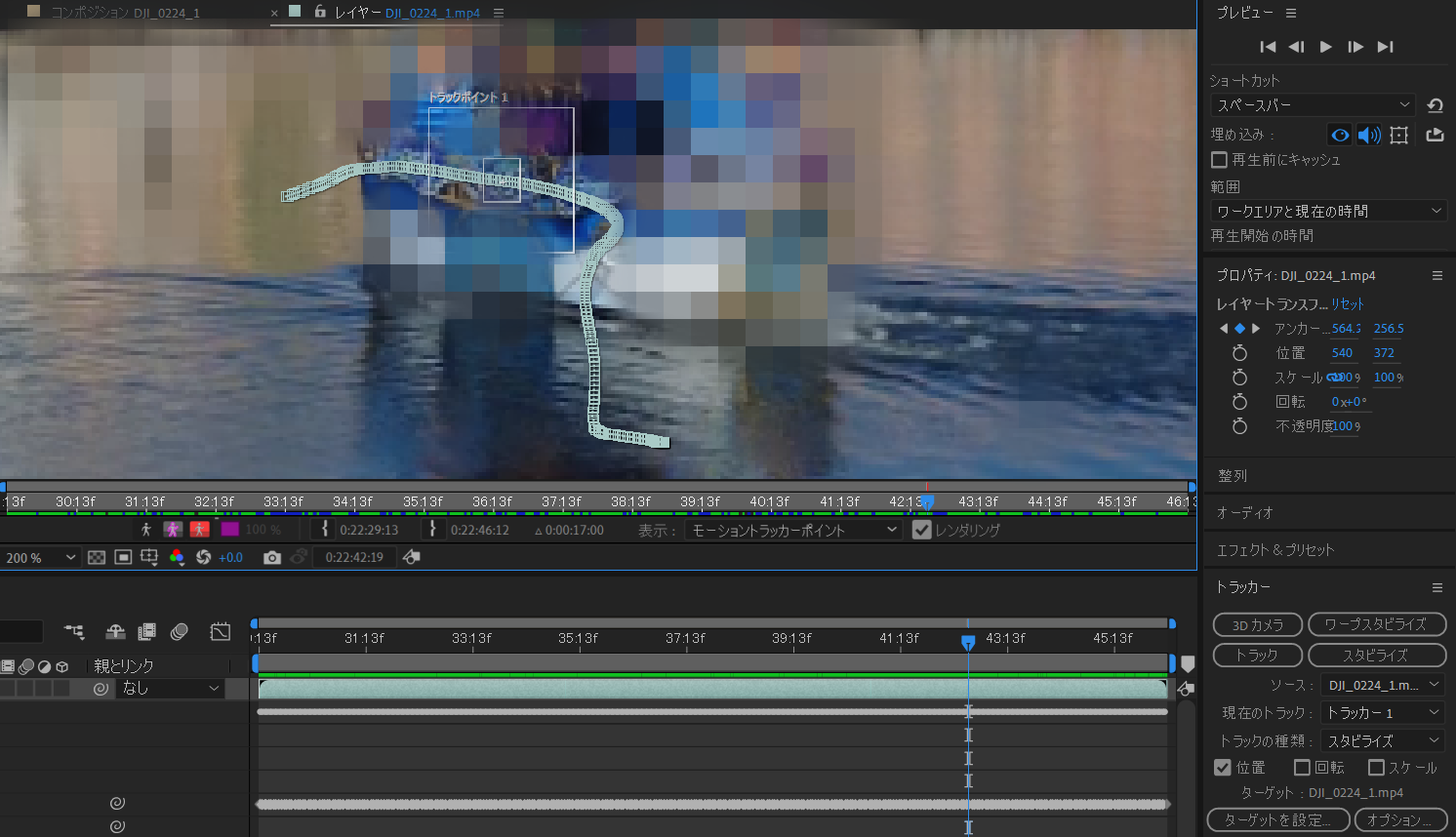This screenshot has height=837, width=1456.
Task: Enable the 再生前にキャッシュ checkbox
Action: click(x=1219, y=160)
